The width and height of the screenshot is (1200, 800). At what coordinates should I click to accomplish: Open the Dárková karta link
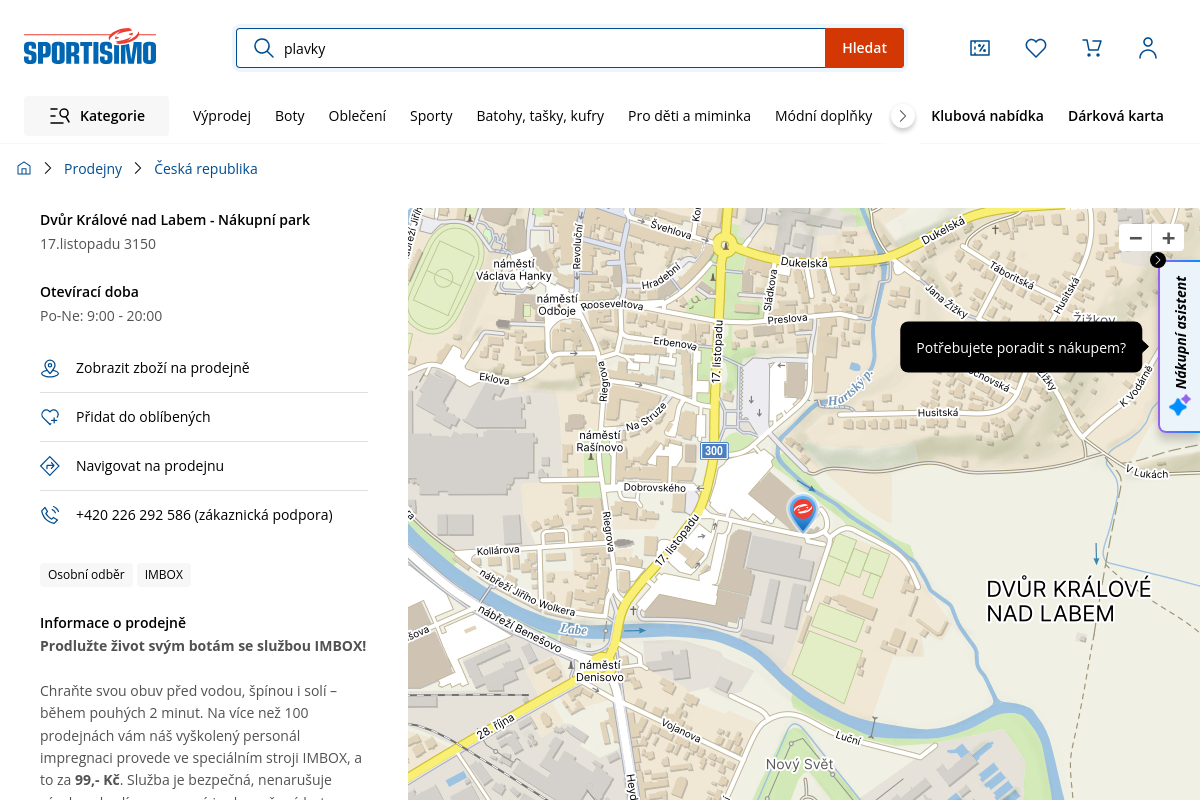pyautogui.click(x=1116, y=116)
